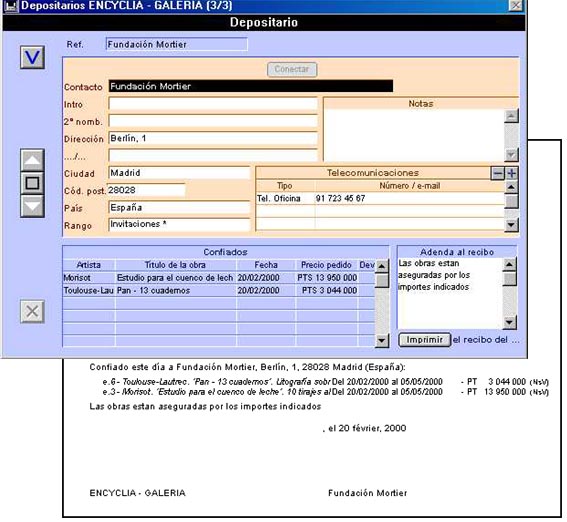
Task: Click the País field showing España
Action: tap(179, 207)
